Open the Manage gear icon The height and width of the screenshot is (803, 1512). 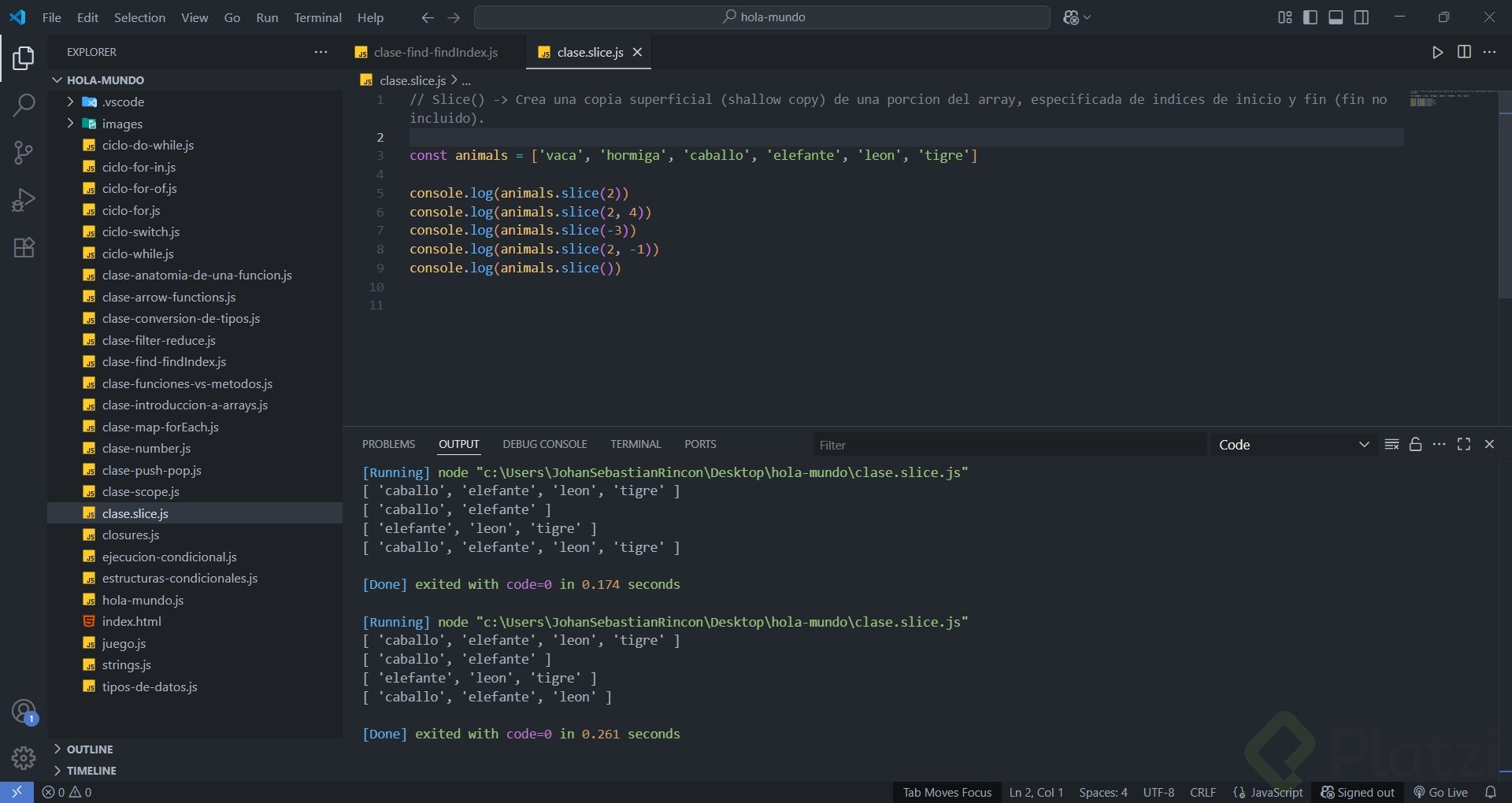(x=24, y=758)
